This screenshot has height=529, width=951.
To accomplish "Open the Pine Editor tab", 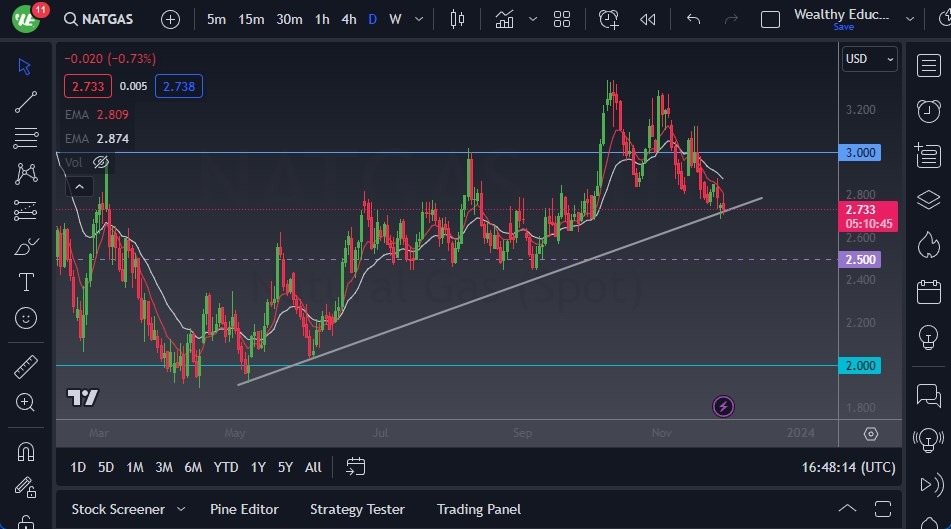I will pyautogui.click(x=244, y=509).
